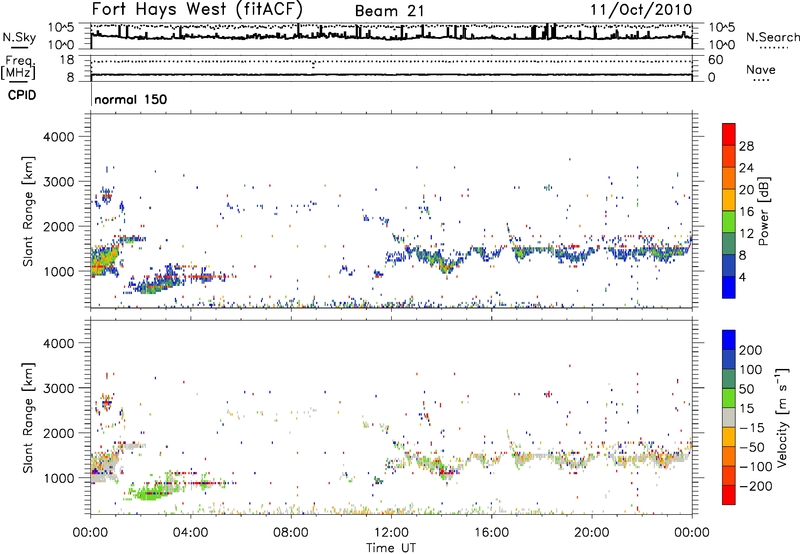Click the 'Nave' legend label
The height and width of the screenshot is (554, 800).
(761, 69)
